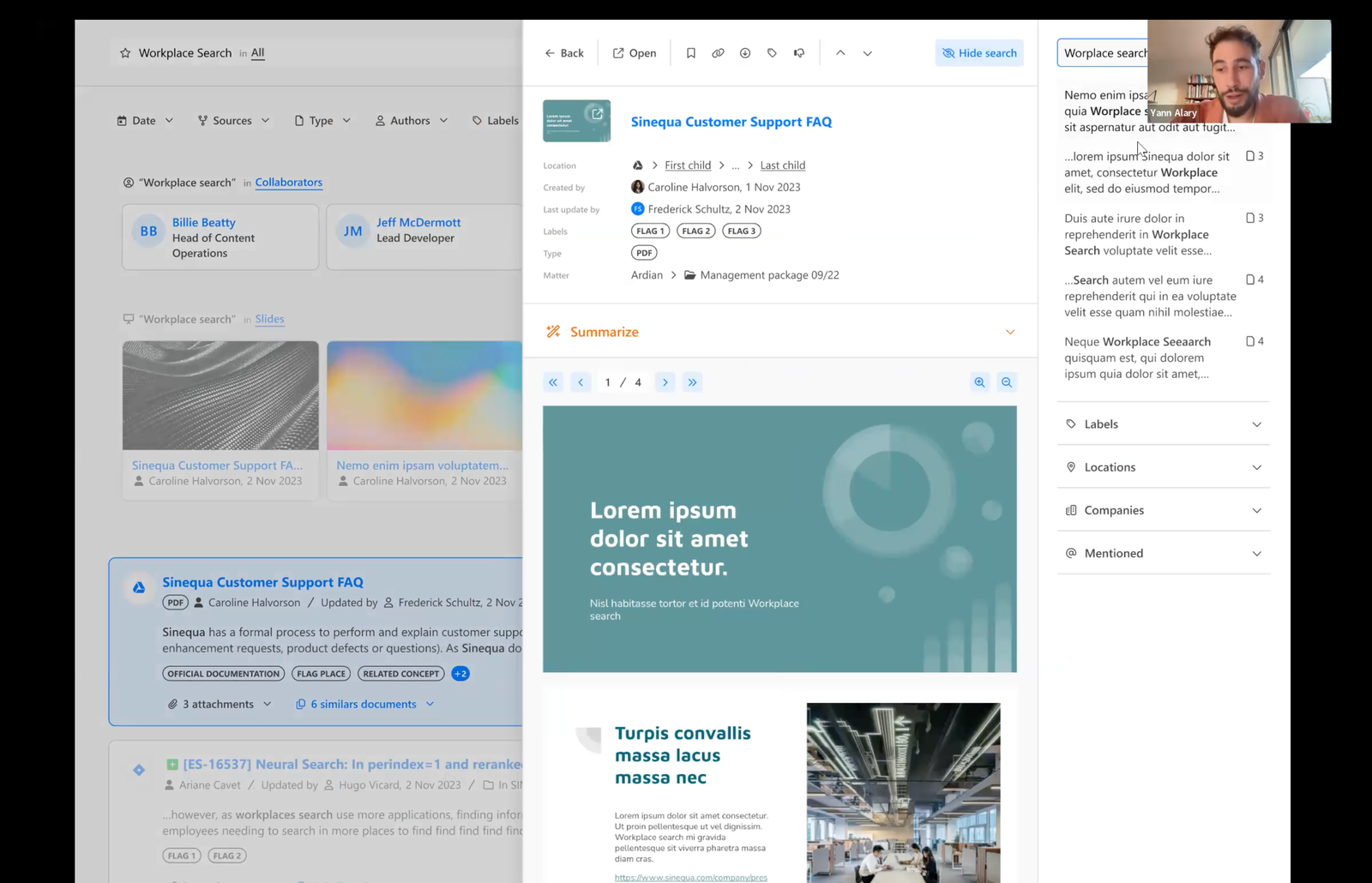Jump to first page of preview
Screen dimensions: 1372x883
click(553, 382)
